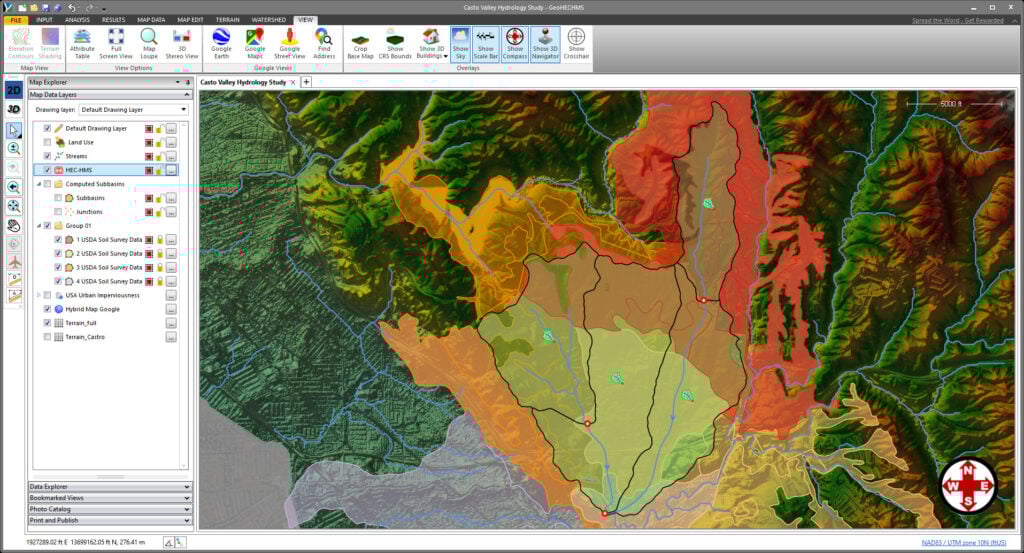Click the Find Address icon

[324, 44]
